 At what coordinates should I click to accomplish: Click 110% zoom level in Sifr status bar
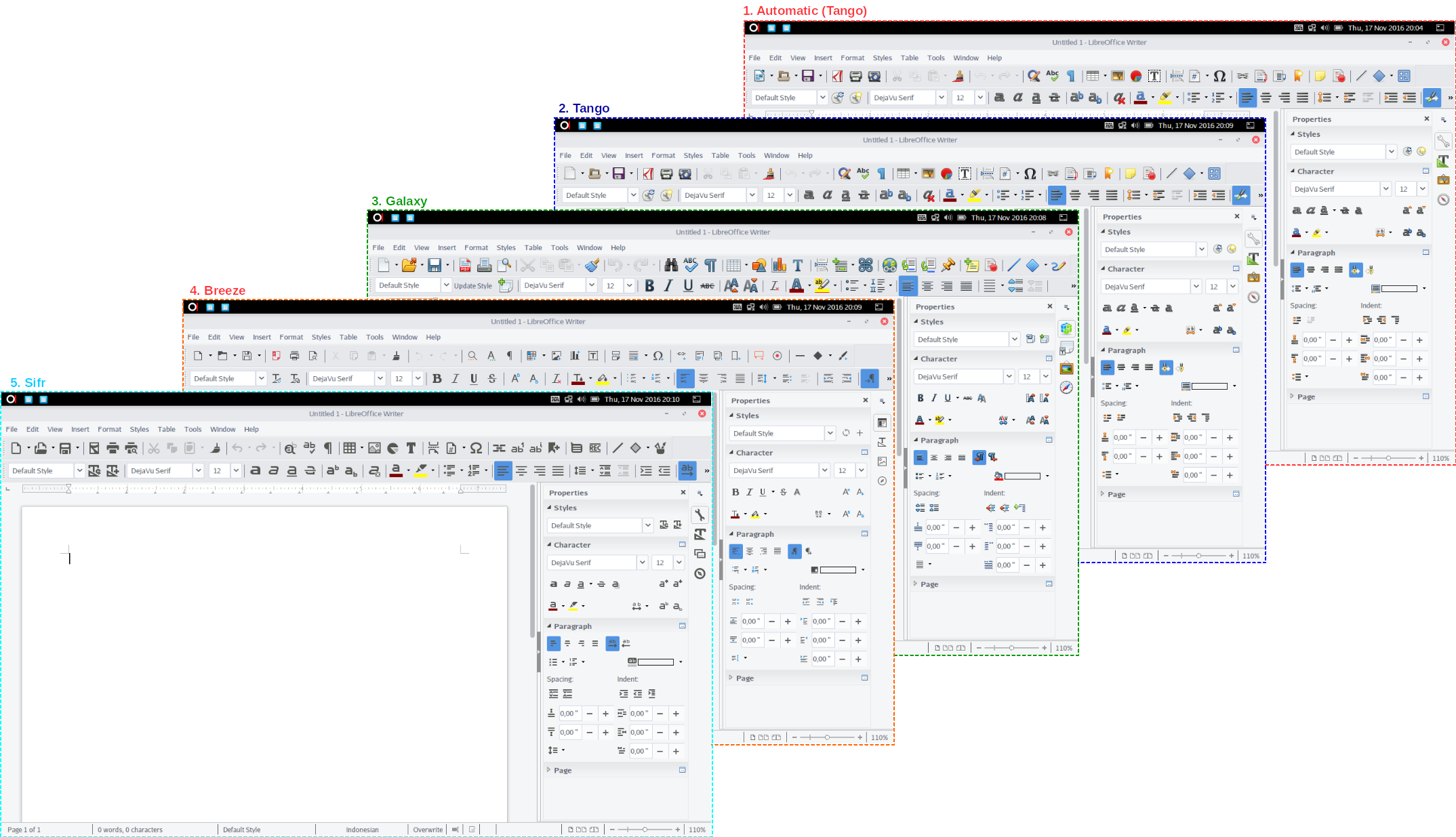(697, 830)
